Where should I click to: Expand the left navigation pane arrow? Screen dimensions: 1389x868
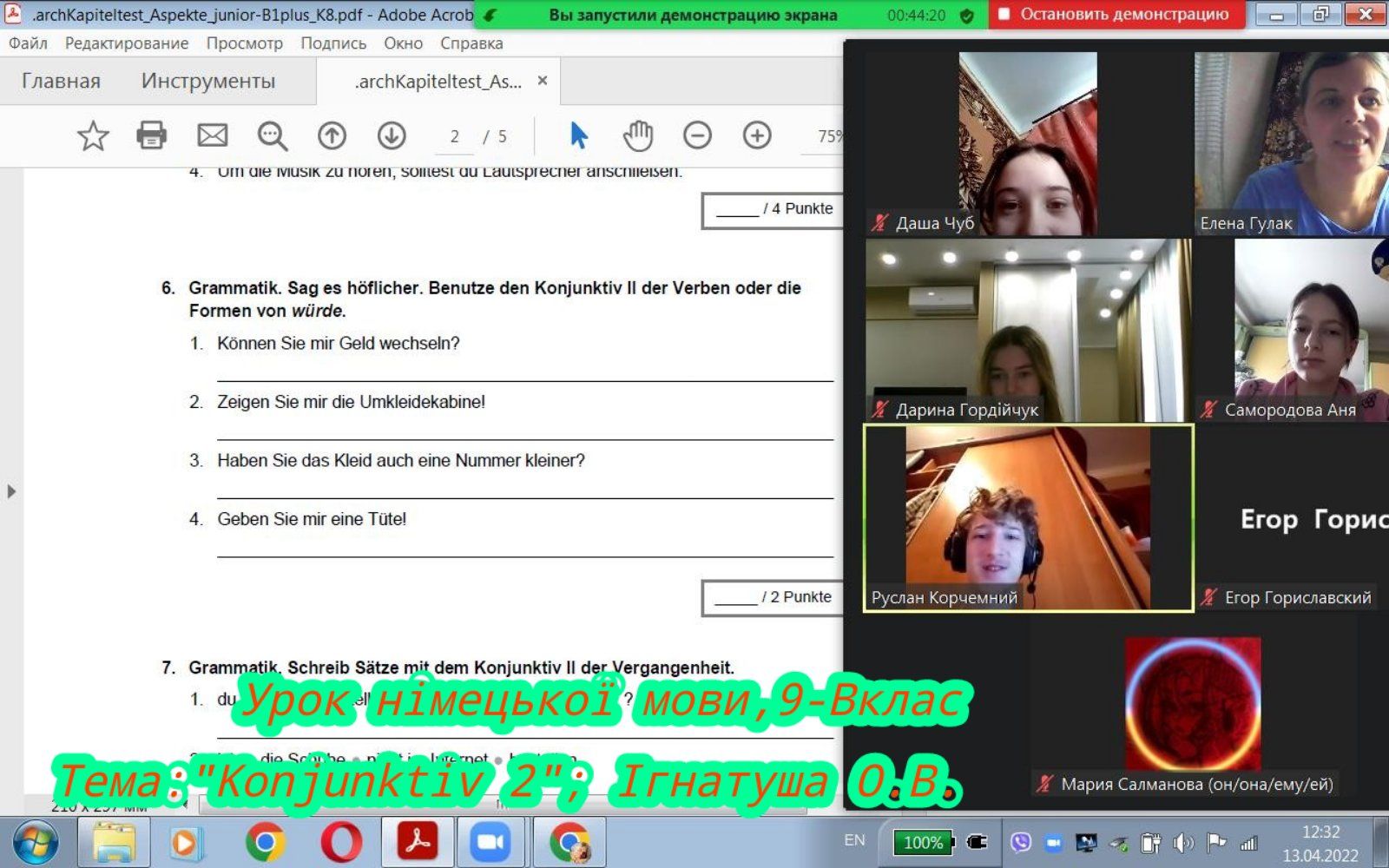coord(11,491)
